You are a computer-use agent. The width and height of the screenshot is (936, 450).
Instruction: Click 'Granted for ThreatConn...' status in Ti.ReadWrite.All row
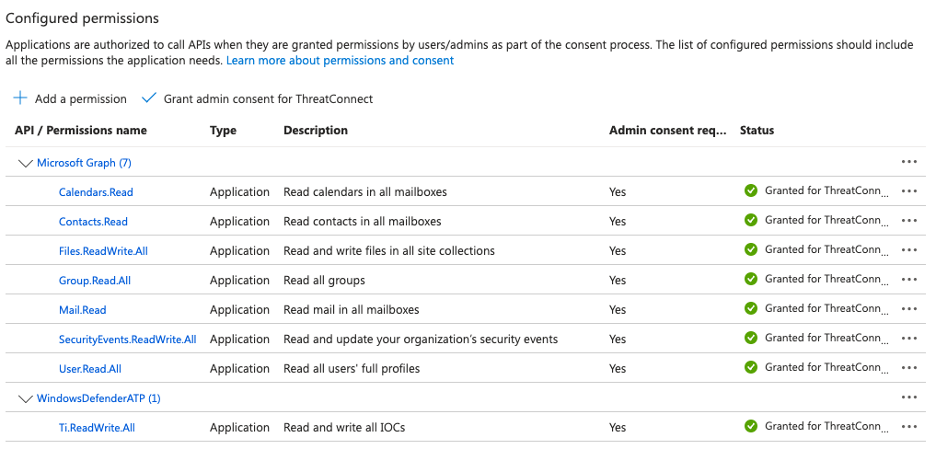(x=827, y=426)
